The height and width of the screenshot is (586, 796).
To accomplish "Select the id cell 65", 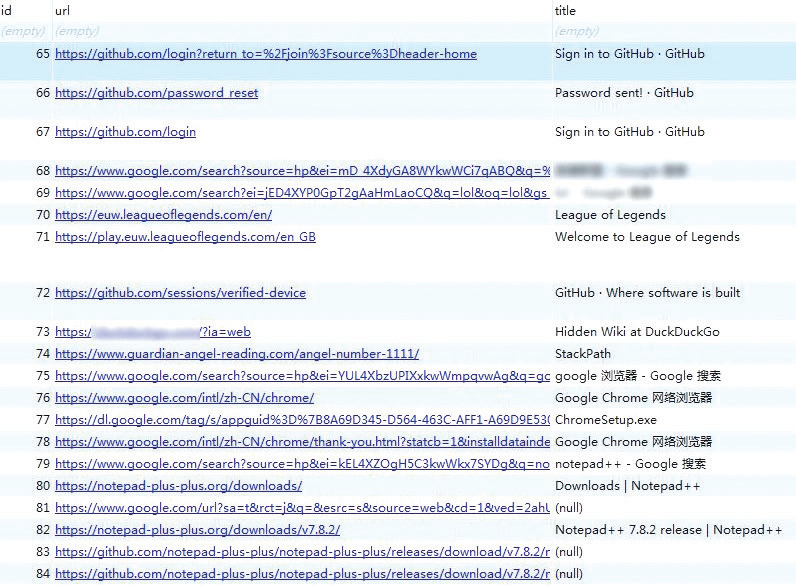I will coord(43,54).
